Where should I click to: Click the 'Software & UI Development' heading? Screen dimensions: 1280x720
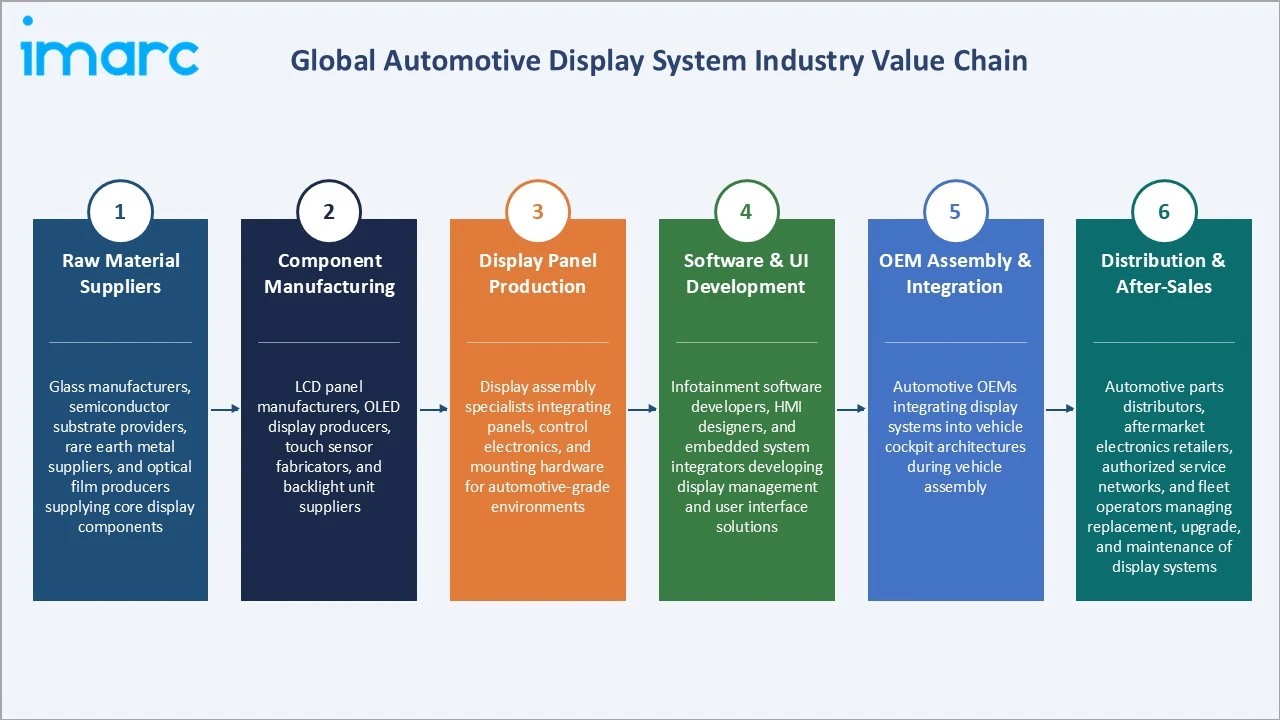[746, 274]
